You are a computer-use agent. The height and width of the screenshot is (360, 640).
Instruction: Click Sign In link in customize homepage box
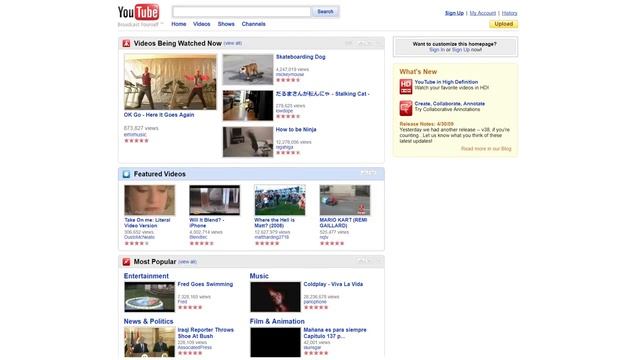click(436, 50)
